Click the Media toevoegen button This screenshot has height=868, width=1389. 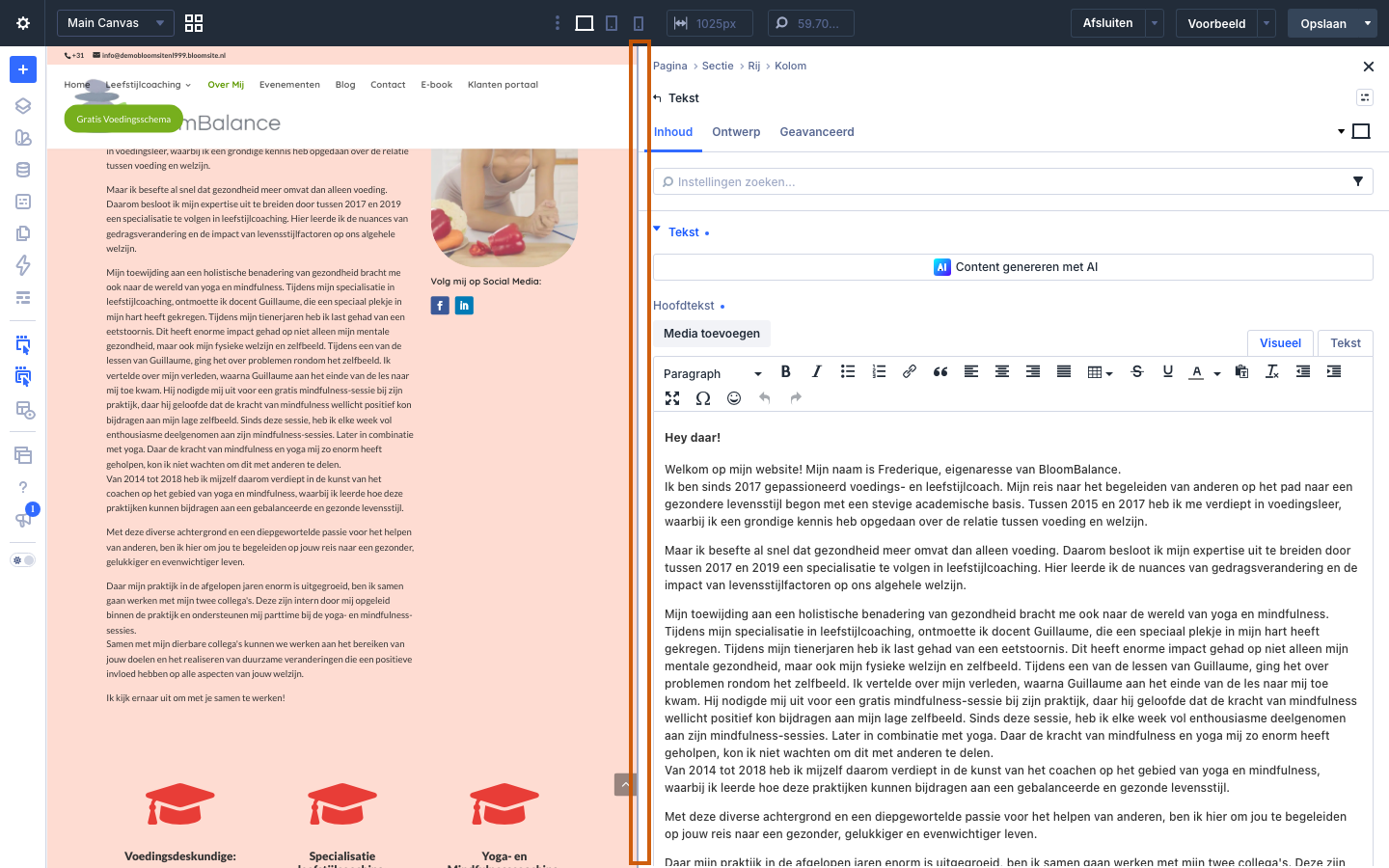tap(712, 334)
